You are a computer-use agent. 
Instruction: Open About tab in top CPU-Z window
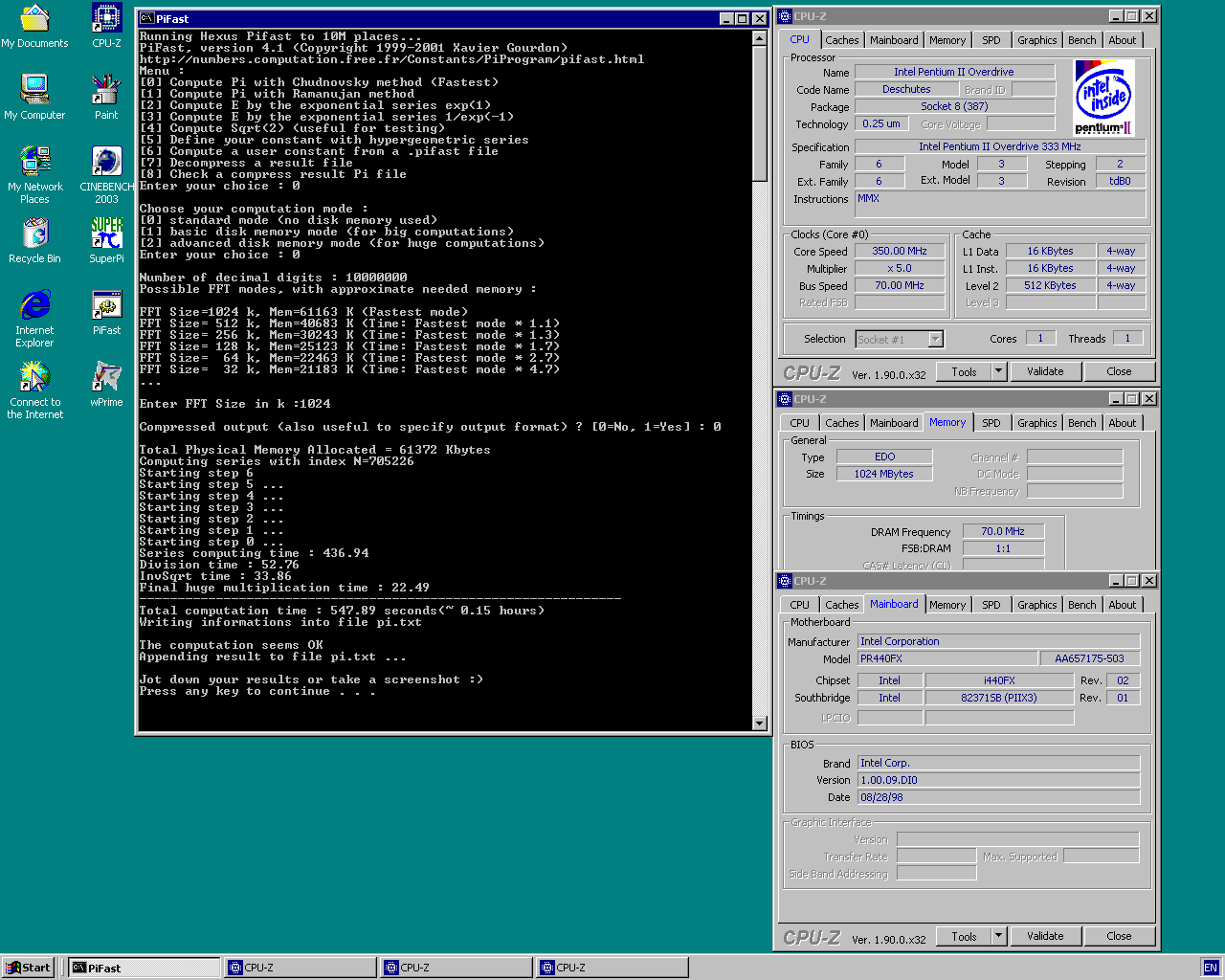click(1123, 40)
